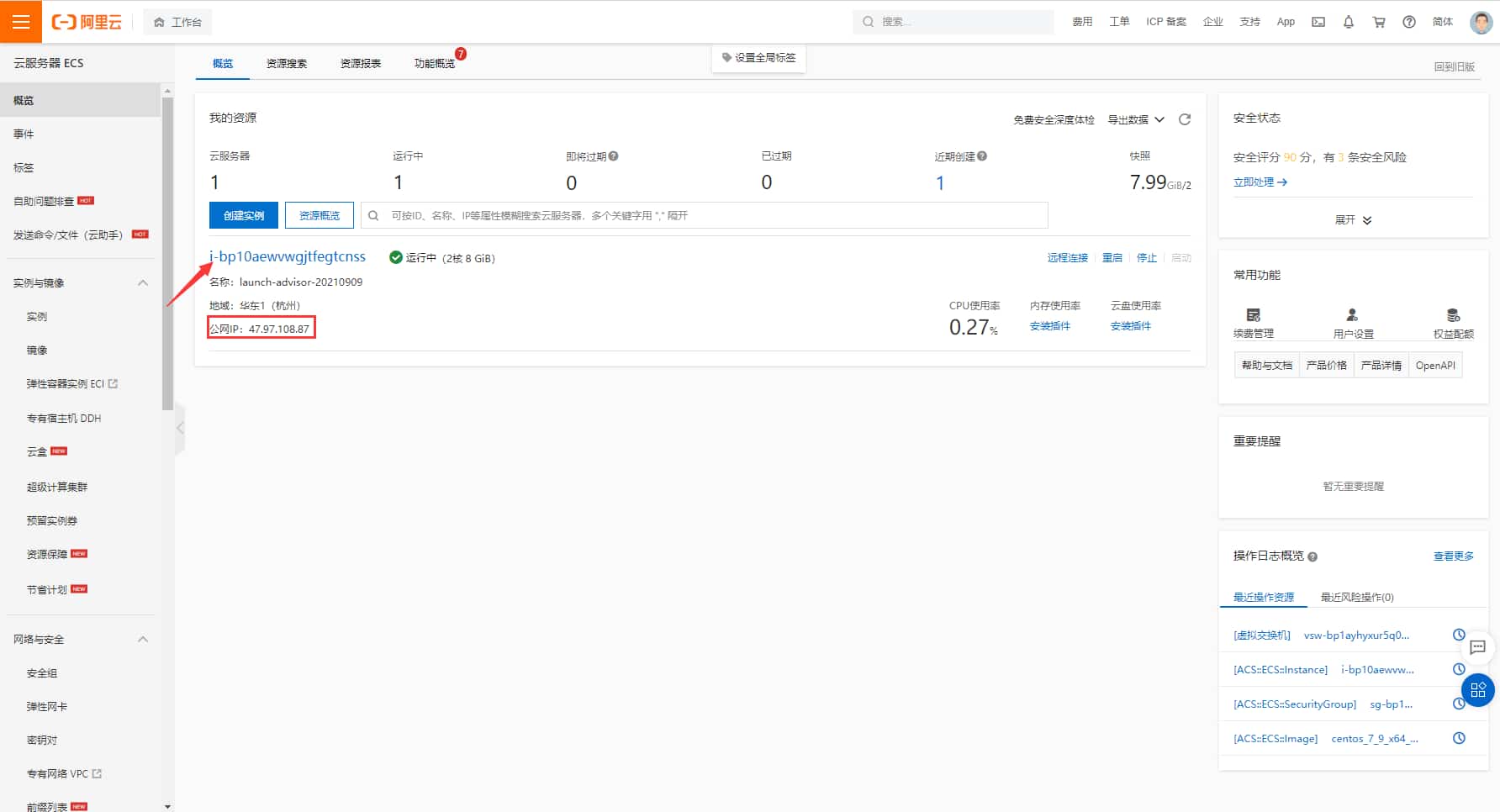Open the chat feedback floating icon
The width and height of the screenshot is (1500, 812).
1477,646
